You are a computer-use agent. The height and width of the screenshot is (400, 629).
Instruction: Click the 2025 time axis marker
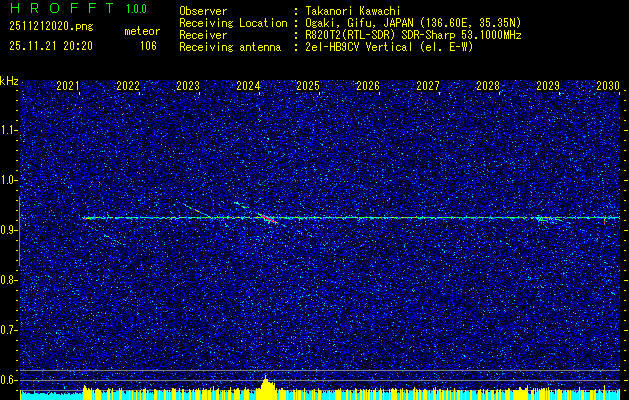[x=308, y=86]
